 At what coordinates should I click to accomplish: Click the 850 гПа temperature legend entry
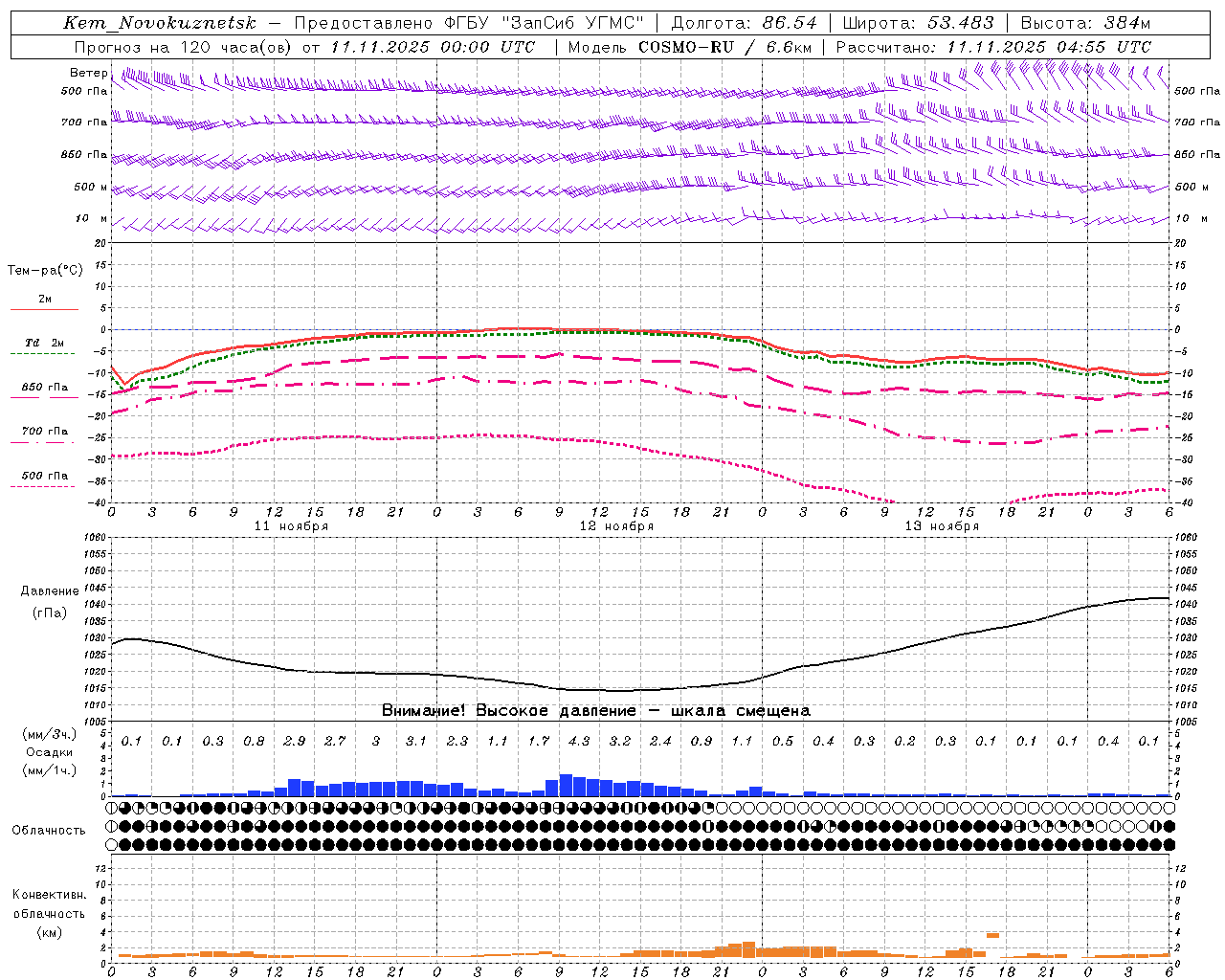(45, 388)
